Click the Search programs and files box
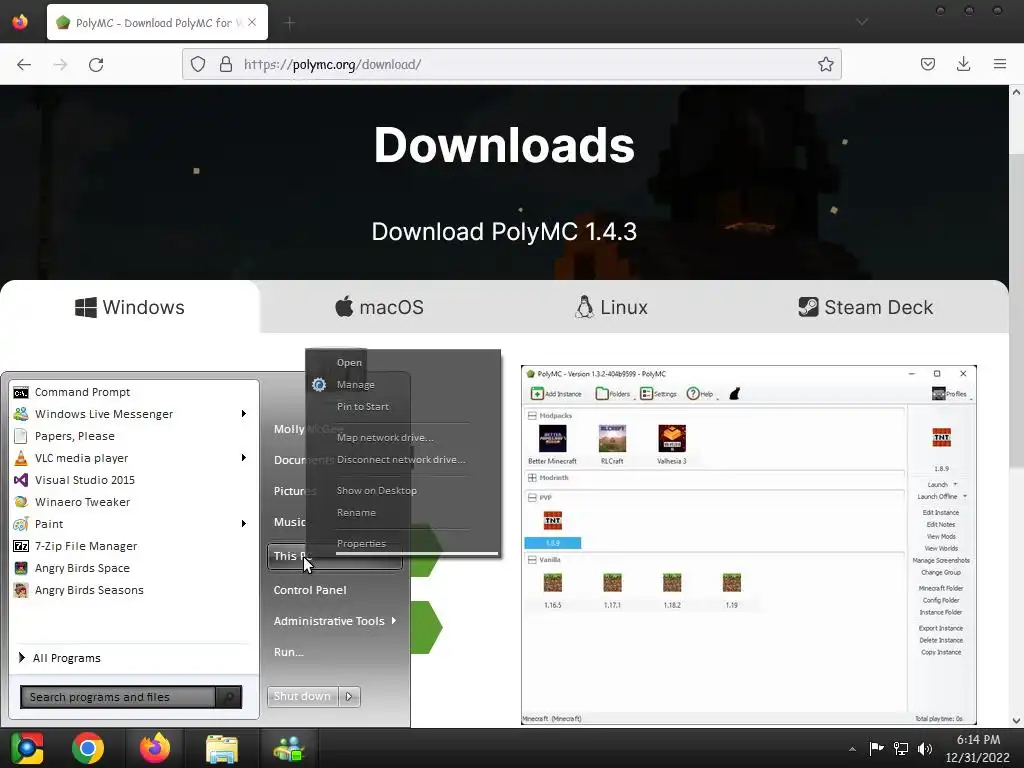1024x768 pixels. pyautogui.click(x=118, y=697)
